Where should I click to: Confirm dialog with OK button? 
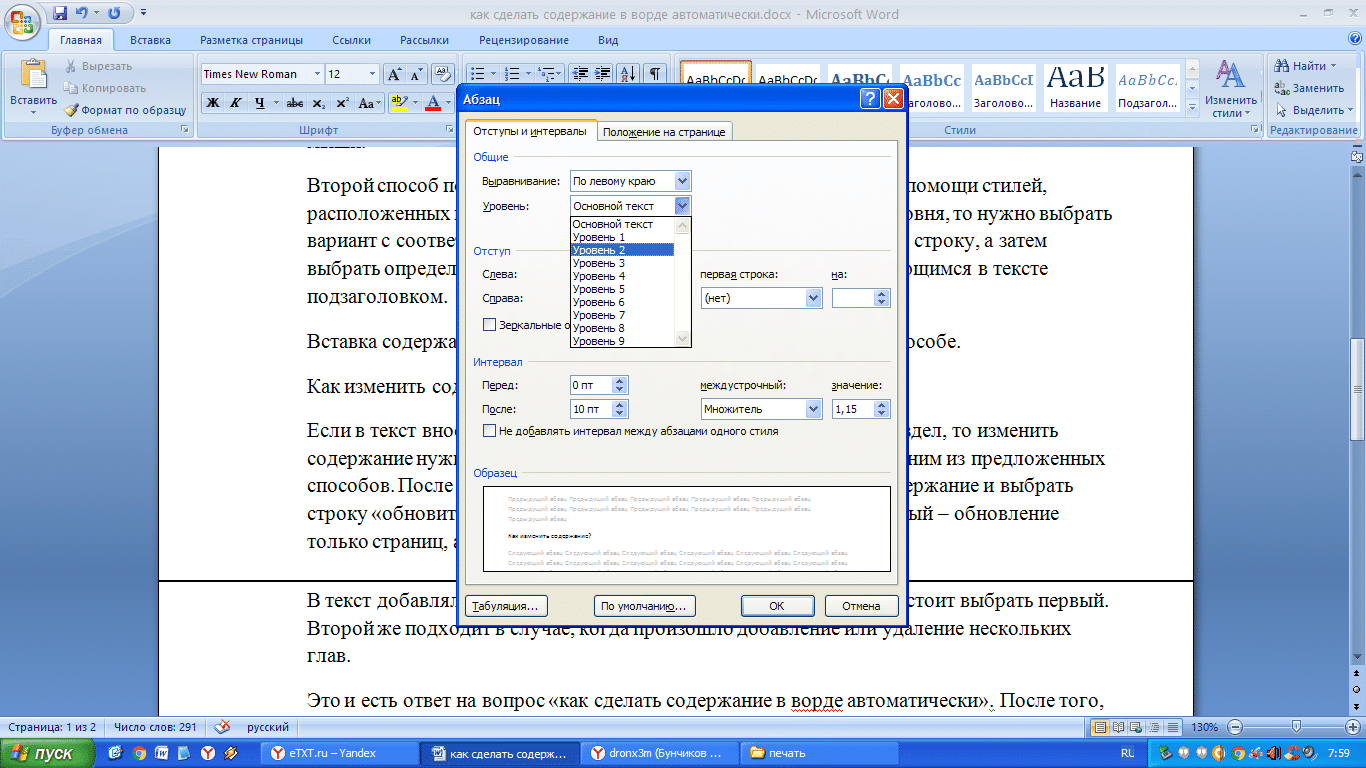(777, 606)
